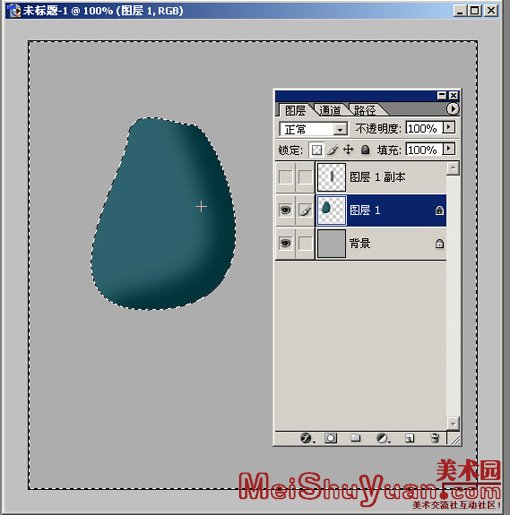The width and height of the screenshot is (510, 515).
Task: Add a layer mask using the mask icon
Action: pyautogui.click(x=331, y=438)
